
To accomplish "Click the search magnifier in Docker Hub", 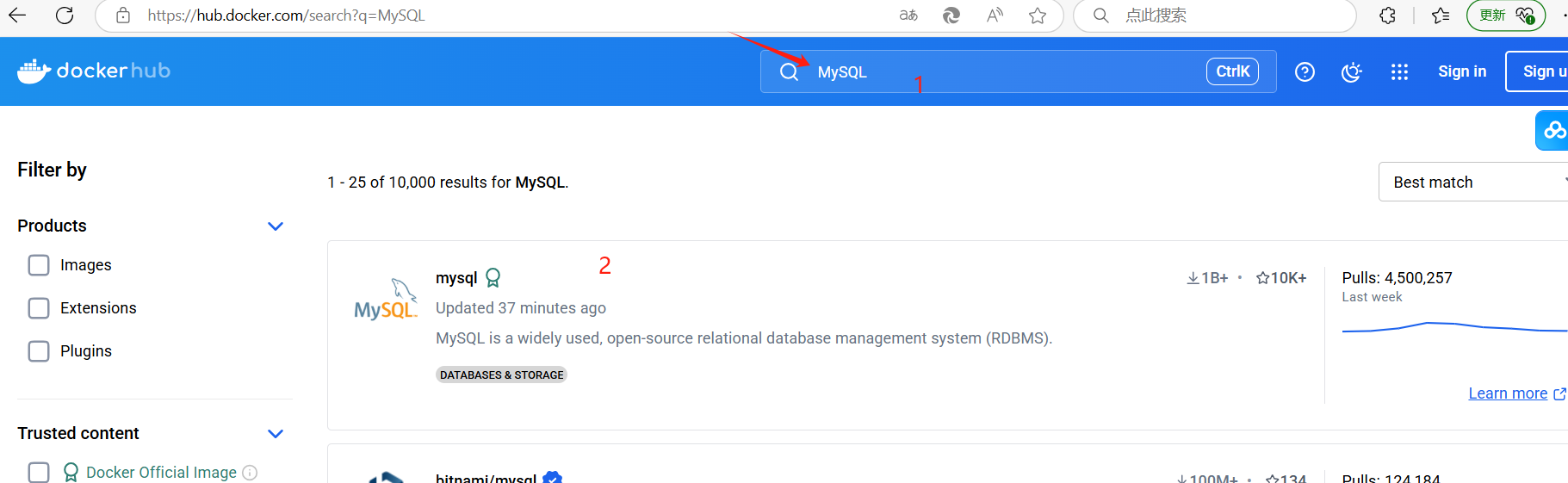I will click(x=789, y=71).
